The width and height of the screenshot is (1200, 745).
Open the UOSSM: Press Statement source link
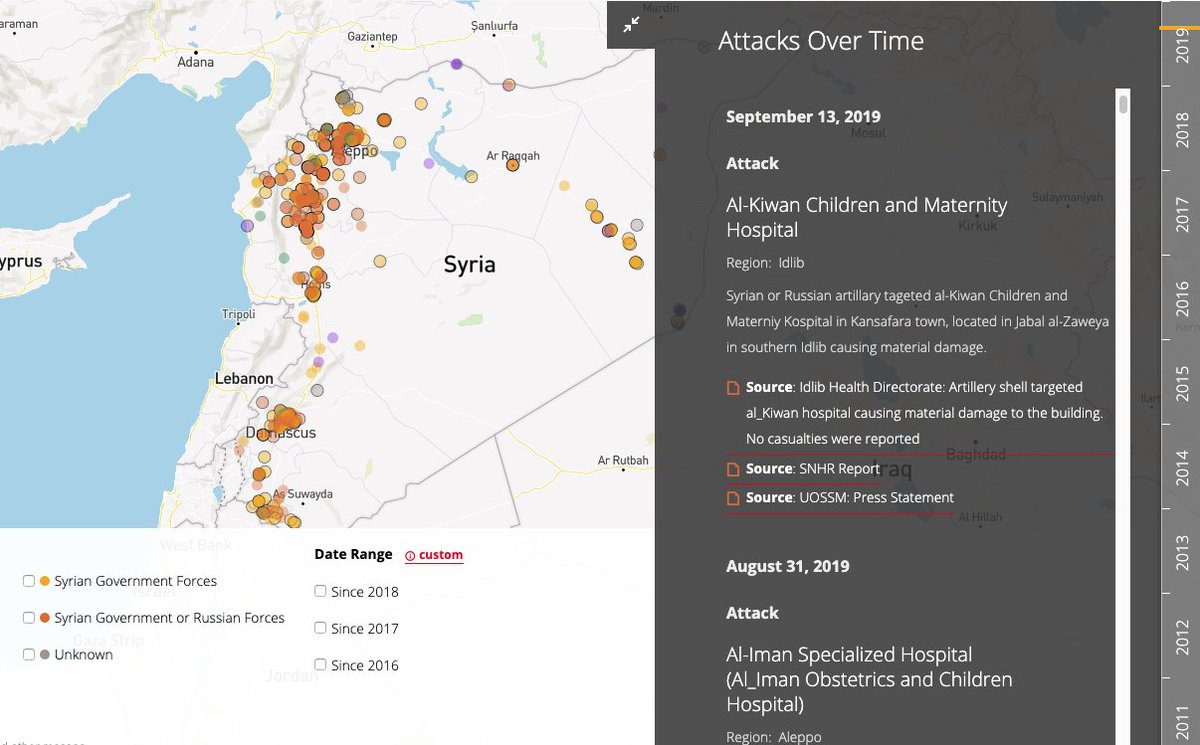(850, 498)
